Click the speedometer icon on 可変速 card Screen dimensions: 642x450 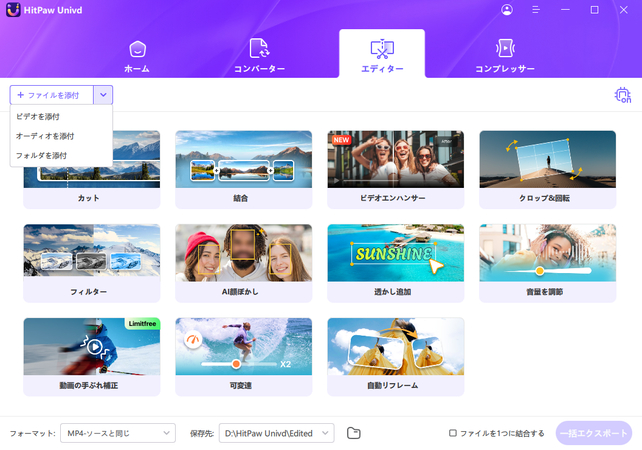coord(192,339)
